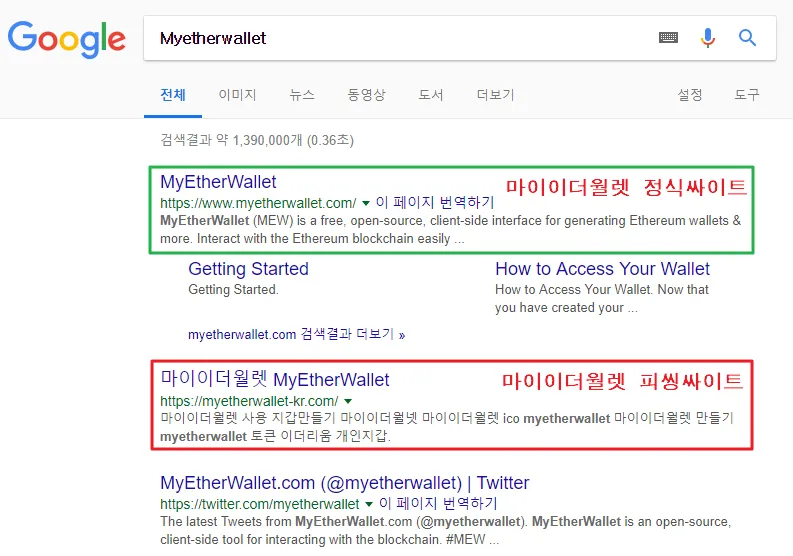Switch to the 뉴스 tab
The image size is (793, 556).
click(301, 95)
